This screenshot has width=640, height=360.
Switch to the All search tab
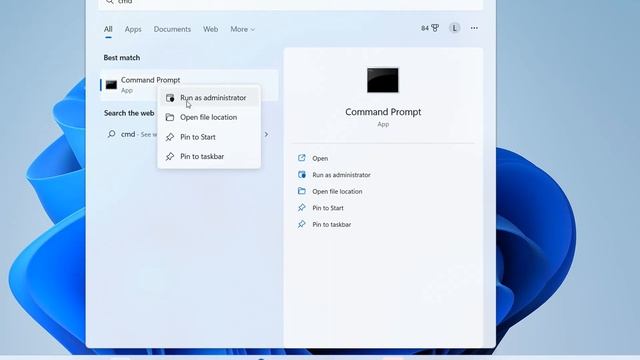(x=108, y=29)
